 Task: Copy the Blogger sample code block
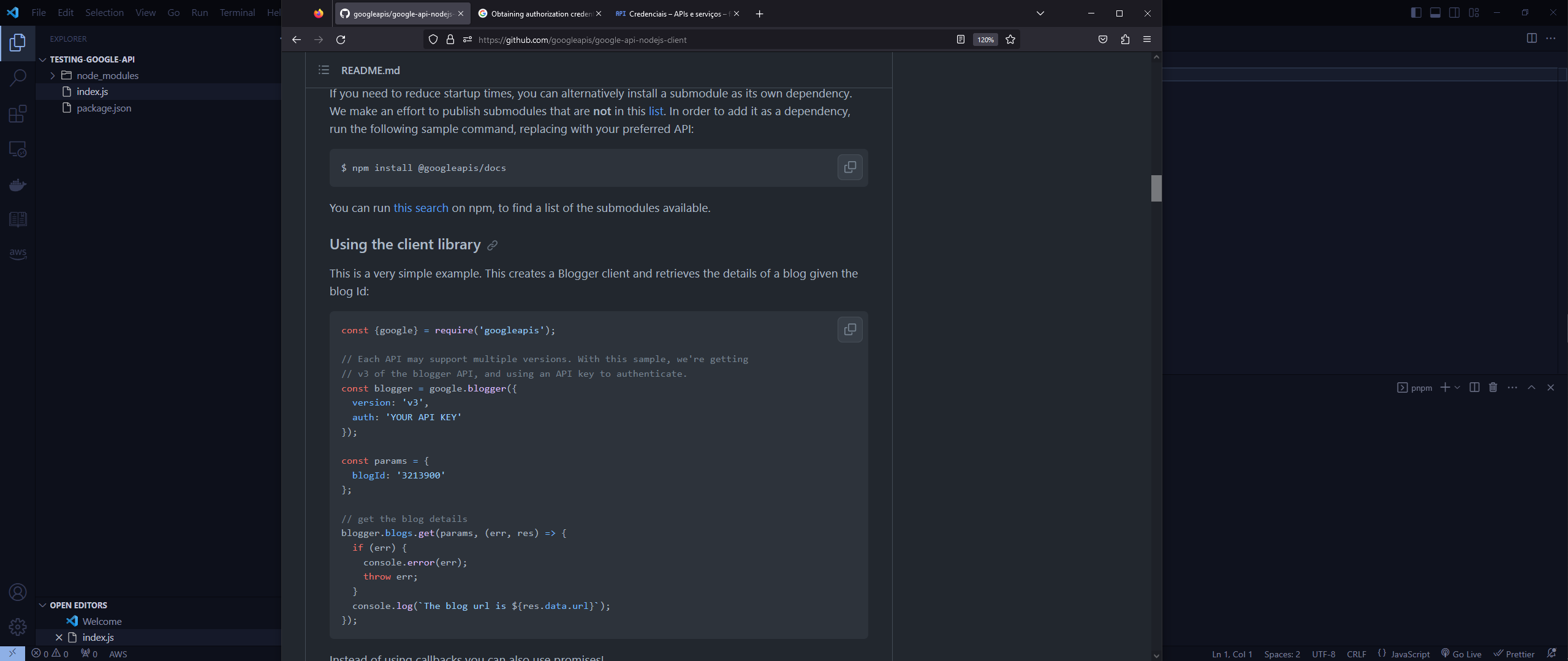pos(850,330)
